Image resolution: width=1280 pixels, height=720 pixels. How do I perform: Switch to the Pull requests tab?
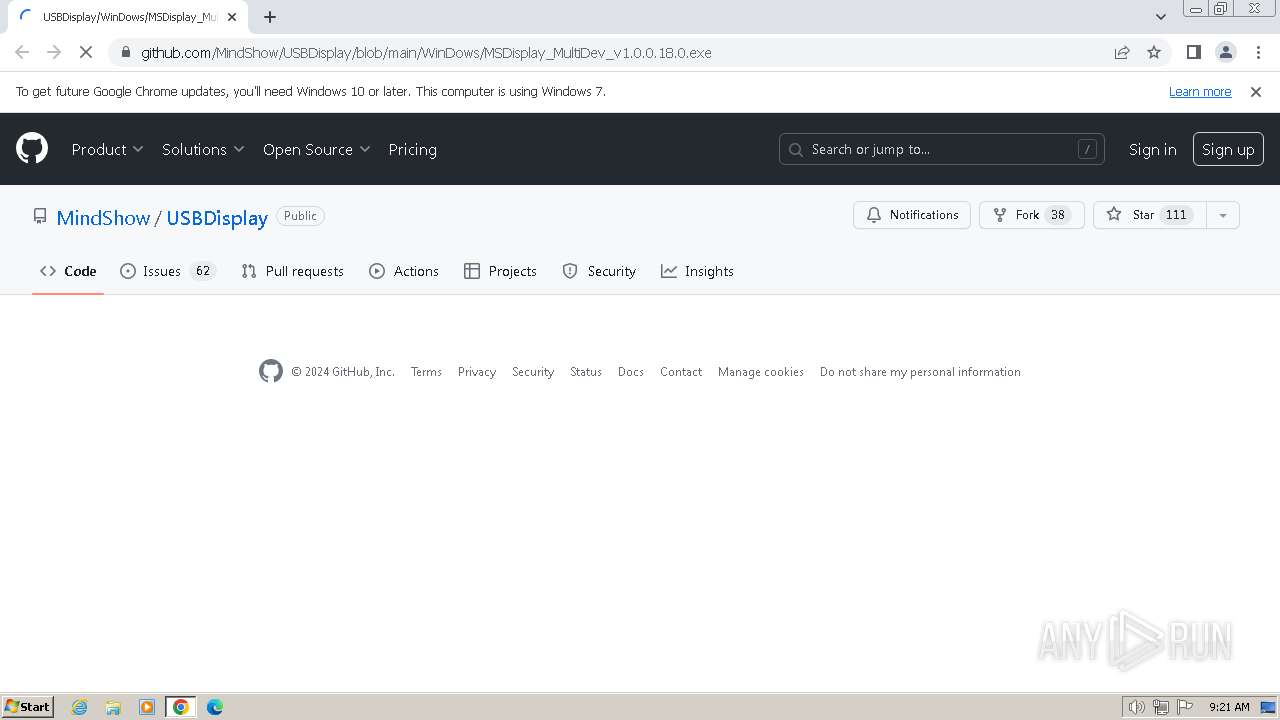292,271
